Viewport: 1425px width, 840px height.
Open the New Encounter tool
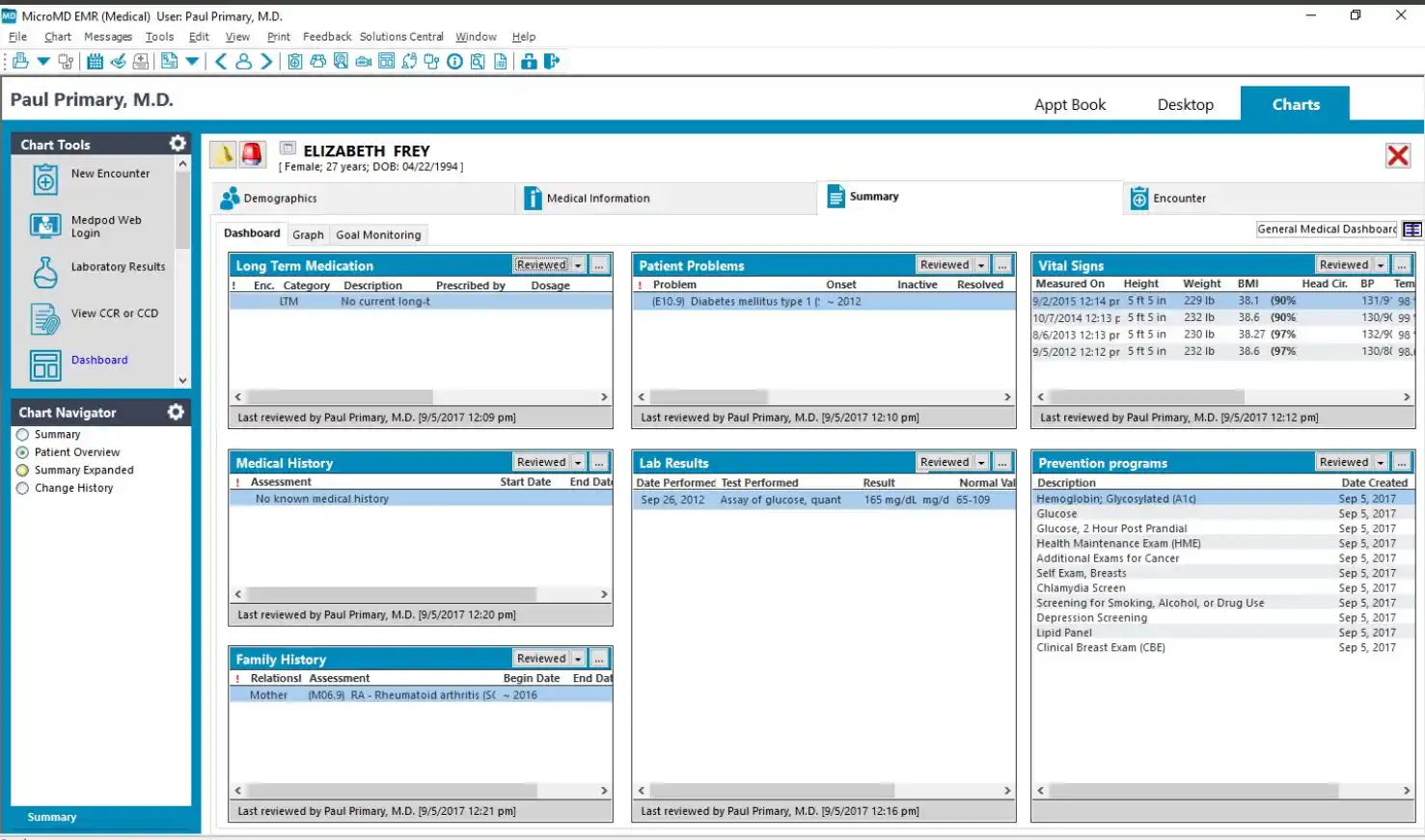tap(110, 174)
